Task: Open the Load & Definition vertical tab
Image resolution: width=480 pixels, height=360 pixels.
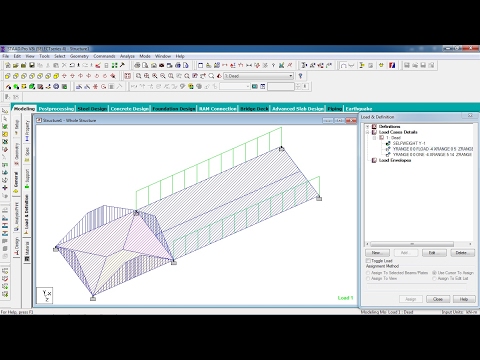Action: [27, 215]
